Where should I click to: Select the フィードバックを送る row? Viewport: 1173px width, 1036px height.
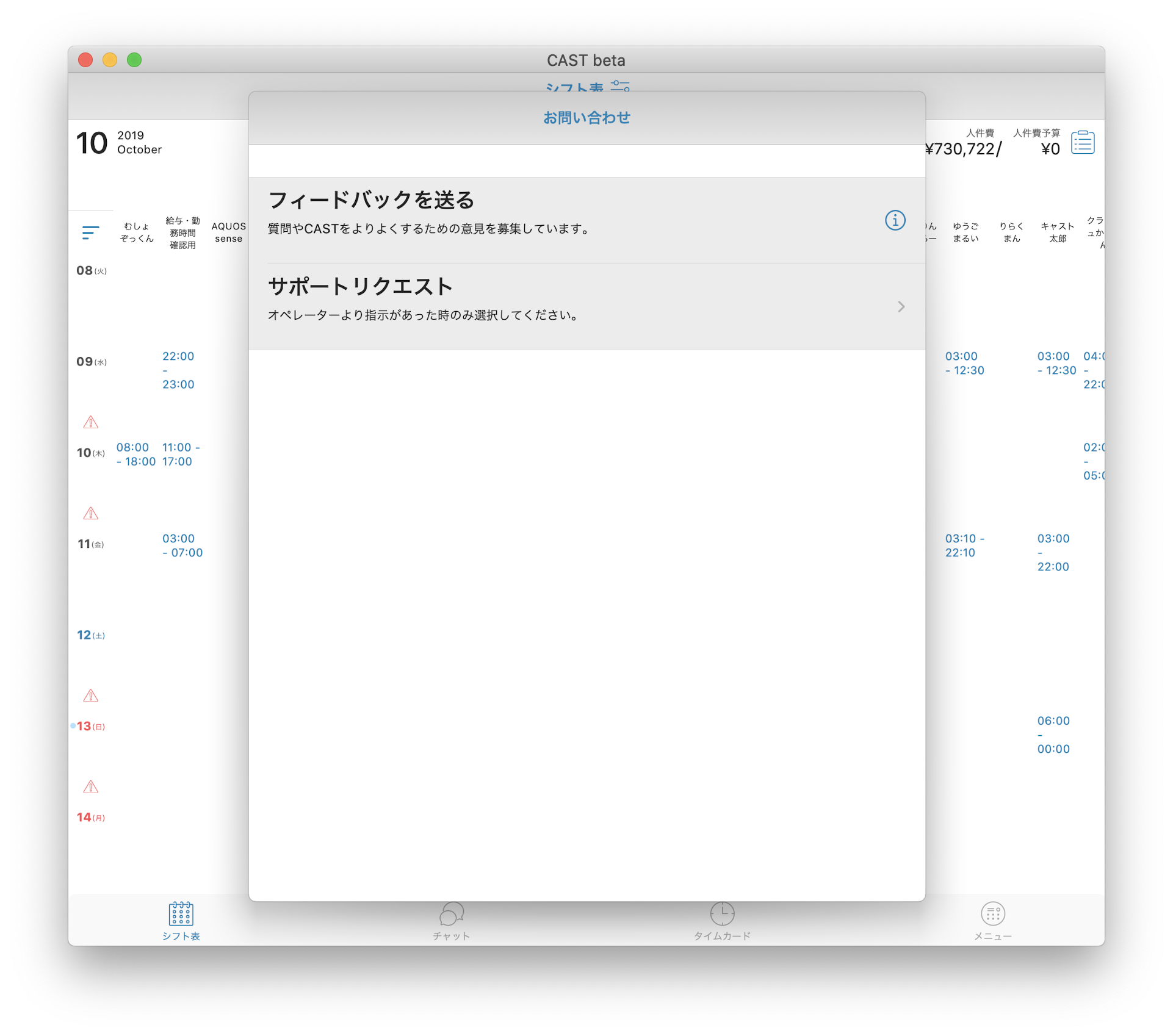tap(586, 220)
